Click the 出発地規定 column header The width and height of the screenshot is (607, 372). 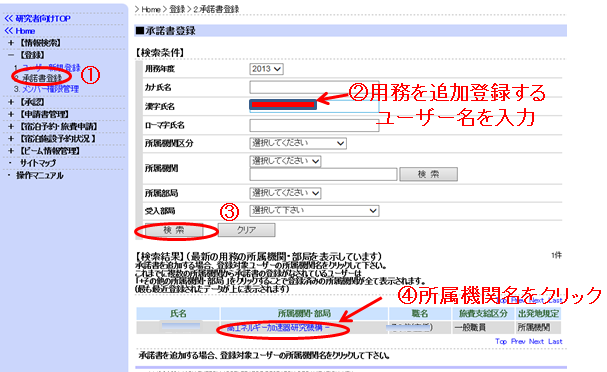pos(538,314)
